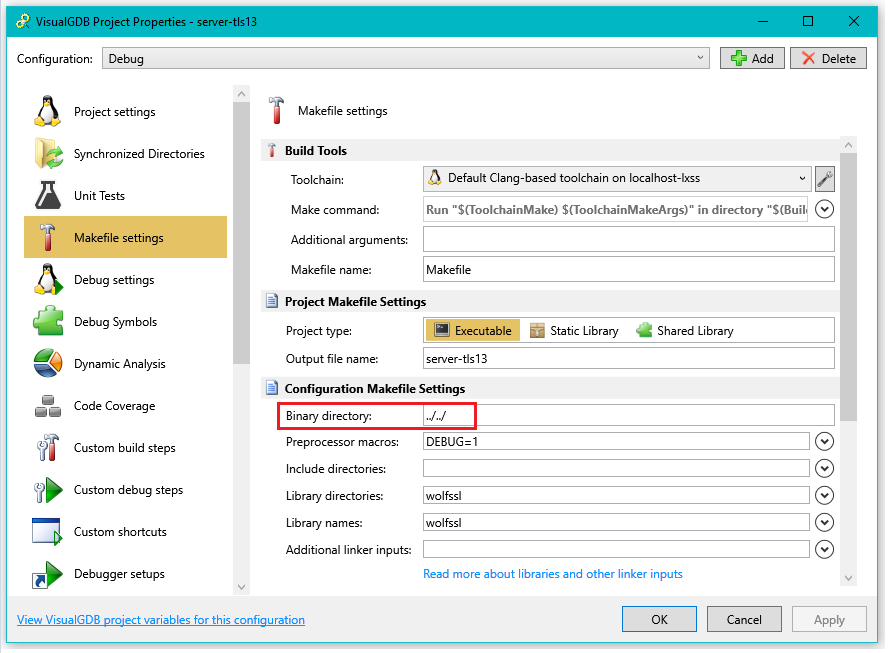Click the OK button
Image resolution: width=896 pixels, height=653 pixels.
coord(659,620)
